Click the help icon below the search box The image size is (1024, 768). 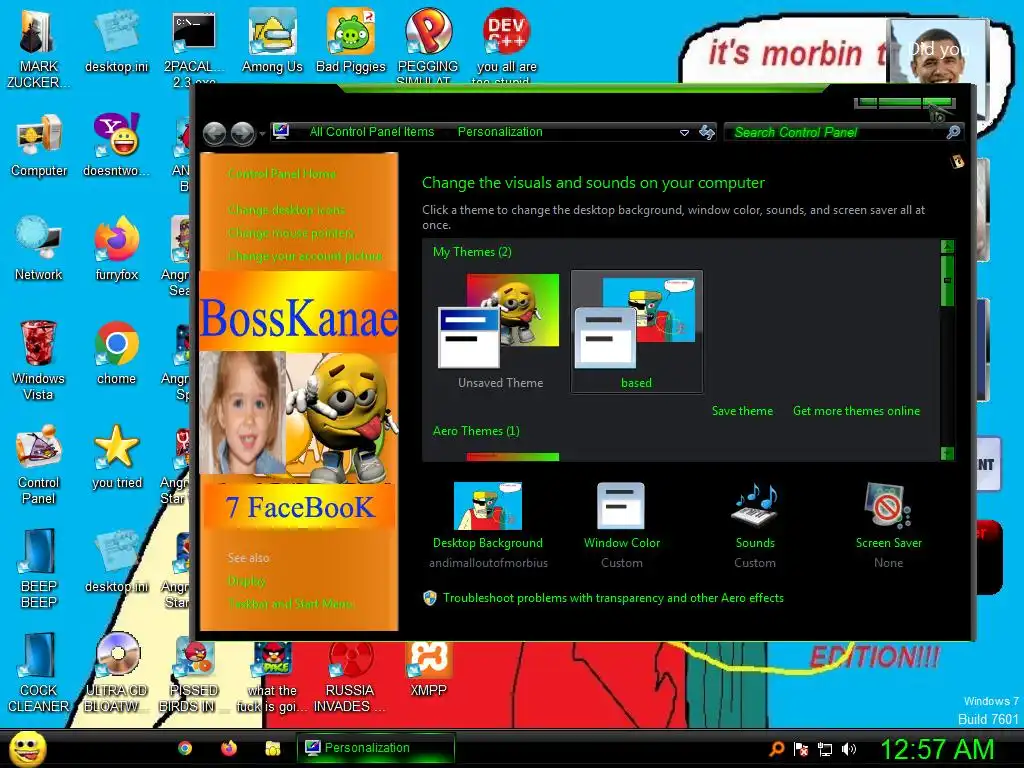957,161
